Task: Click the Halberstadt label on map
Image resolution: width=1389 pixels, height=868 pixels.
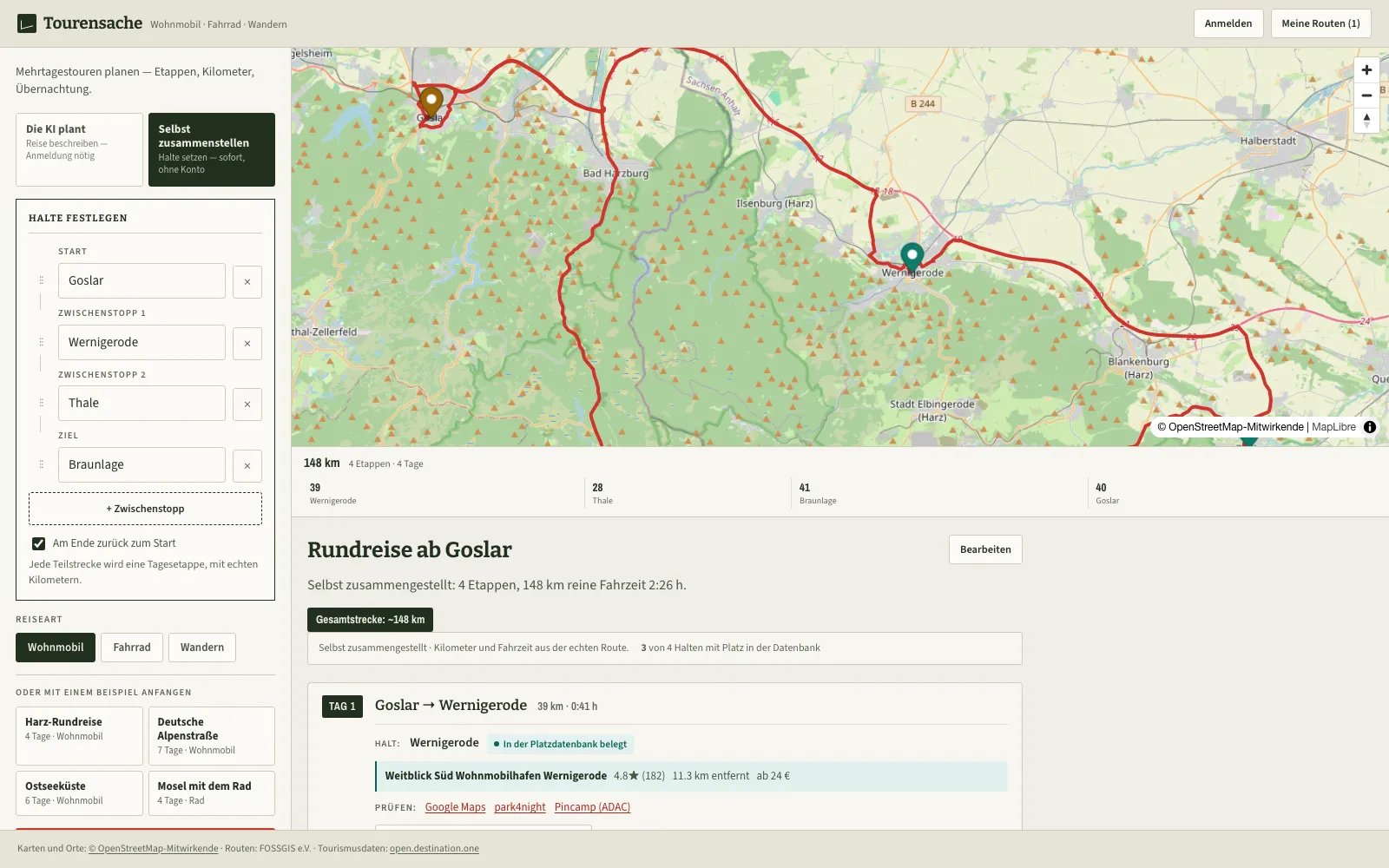Action: 1267,141
